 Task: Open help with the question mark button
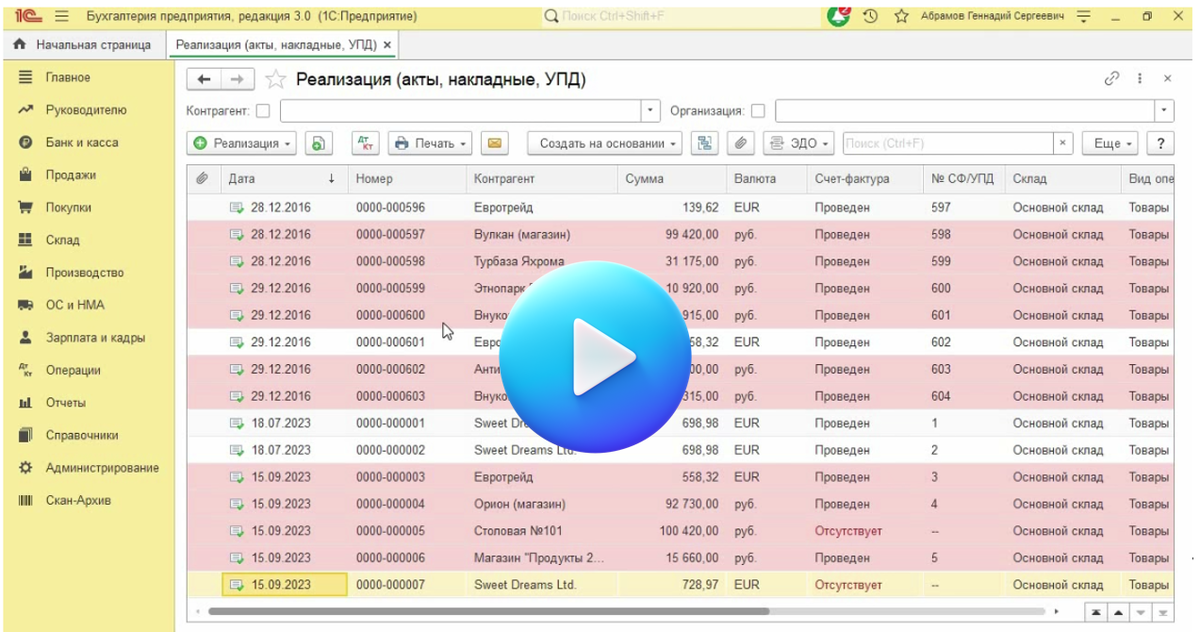coord(1160,143)
